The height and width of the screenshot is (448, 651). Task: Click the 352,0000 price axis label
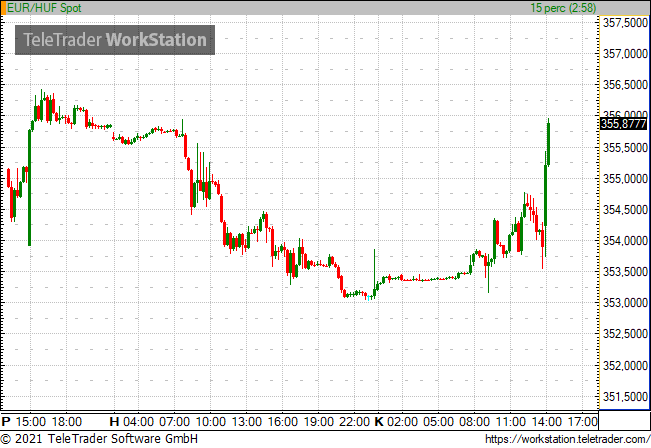point(625,365)
